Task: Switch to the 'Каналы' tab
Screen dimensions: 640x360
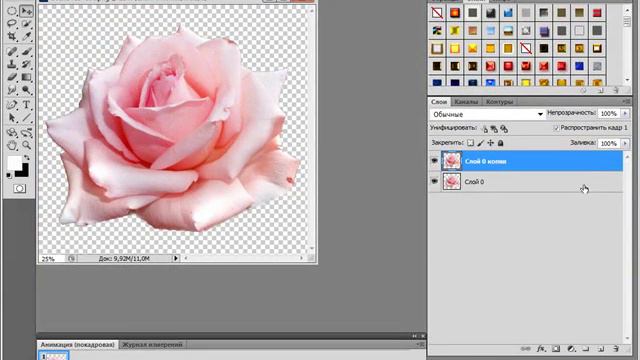Action: point(466,102)
